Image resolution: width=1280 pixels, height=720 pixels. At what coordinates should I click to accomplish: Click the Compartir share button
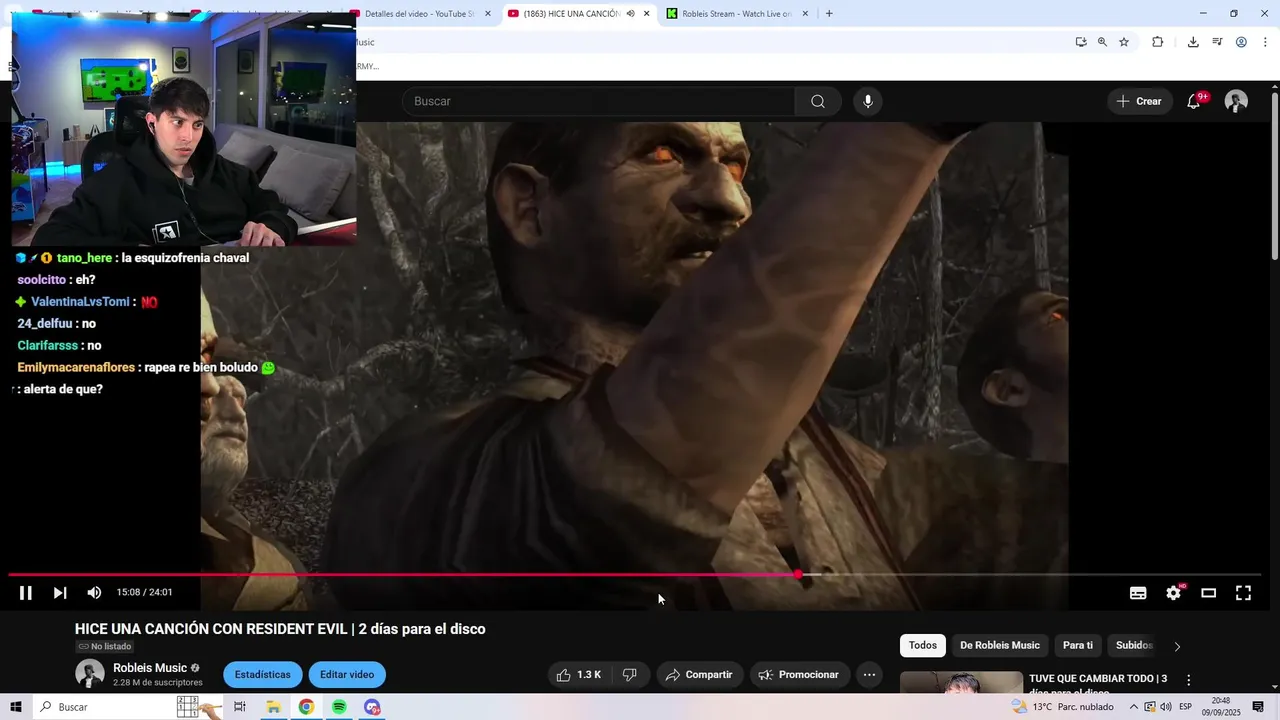click(699, 675)
